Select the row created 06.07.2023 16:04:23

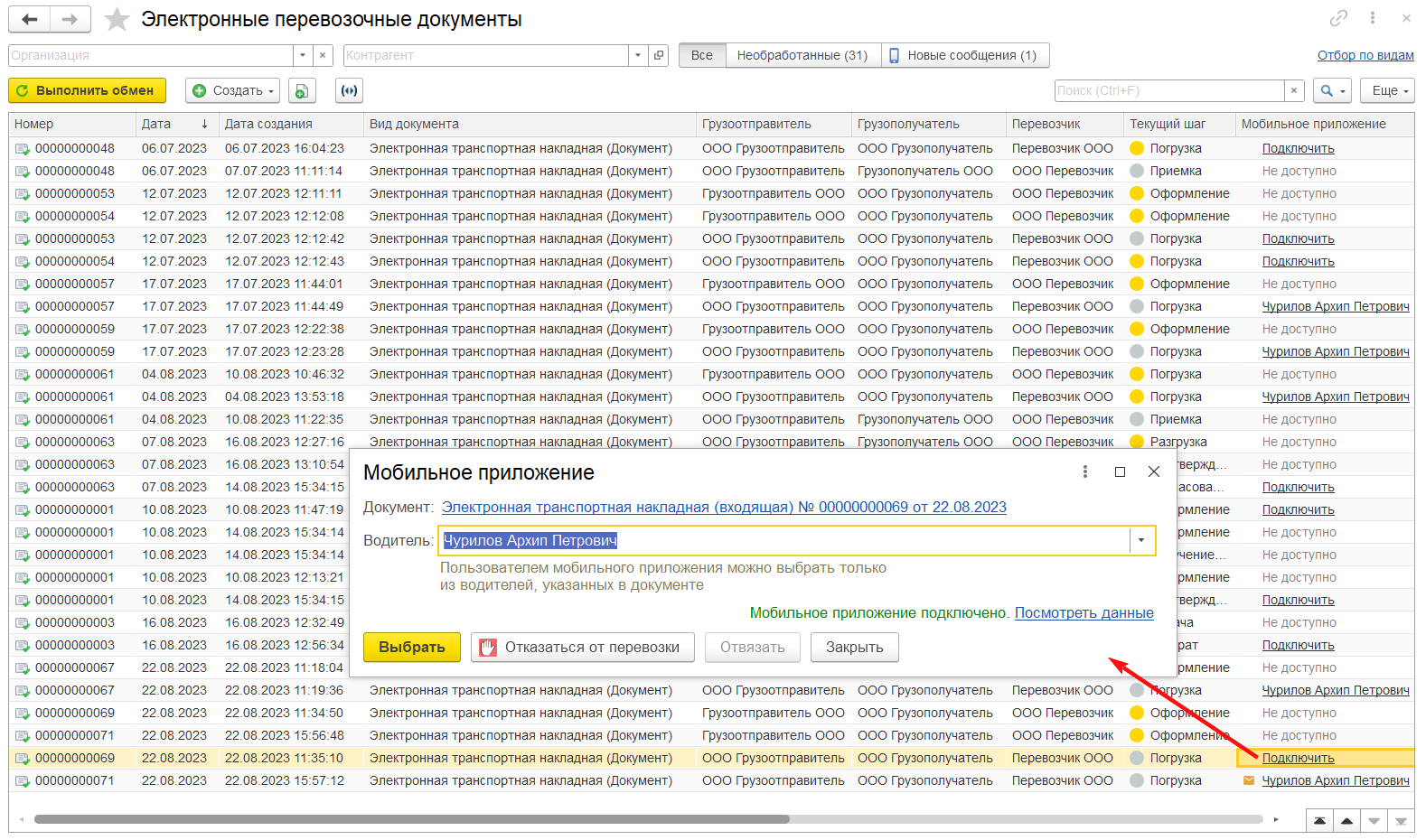pyautogui.click(x=711, y=148)
